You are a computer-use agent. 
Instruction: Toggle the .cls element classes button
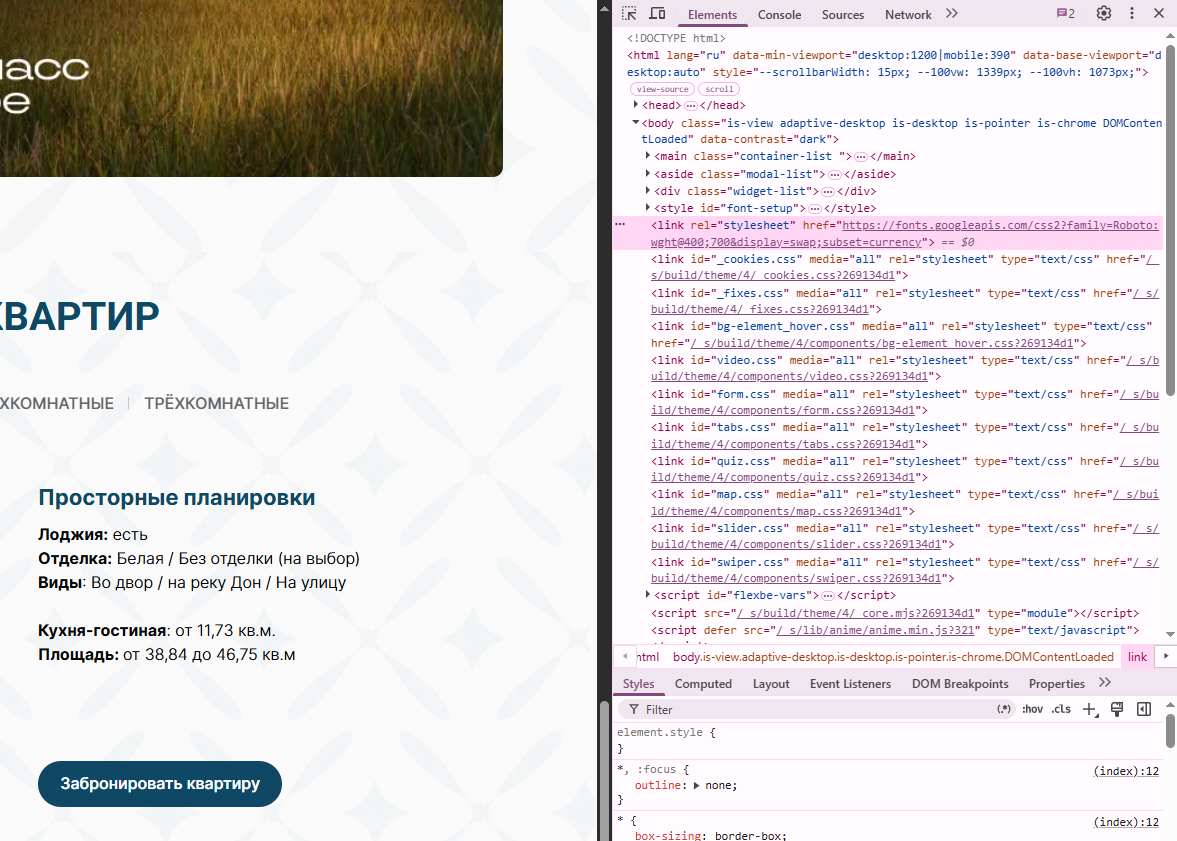pyautogui.click(x=1061, y=709)
